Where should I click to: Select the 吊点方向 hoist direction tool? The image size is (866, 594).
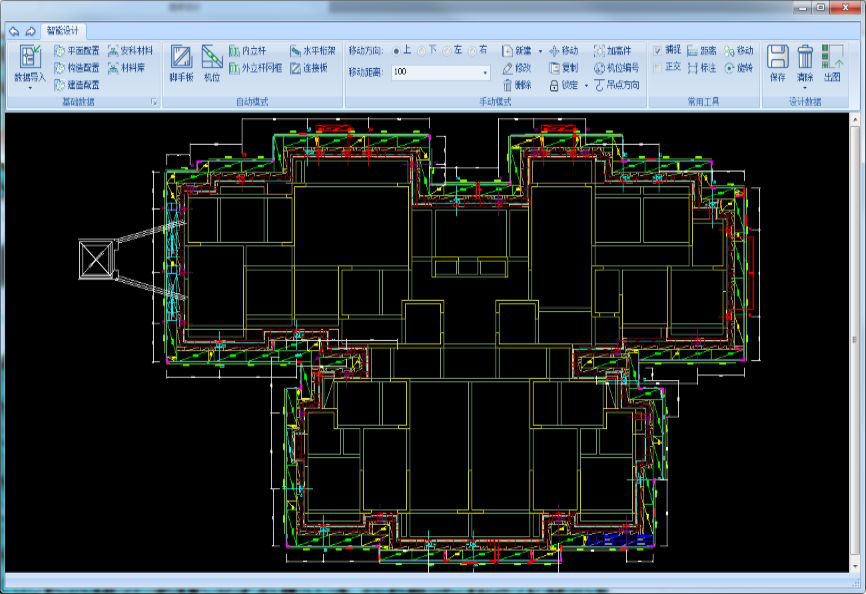(616, 85)
